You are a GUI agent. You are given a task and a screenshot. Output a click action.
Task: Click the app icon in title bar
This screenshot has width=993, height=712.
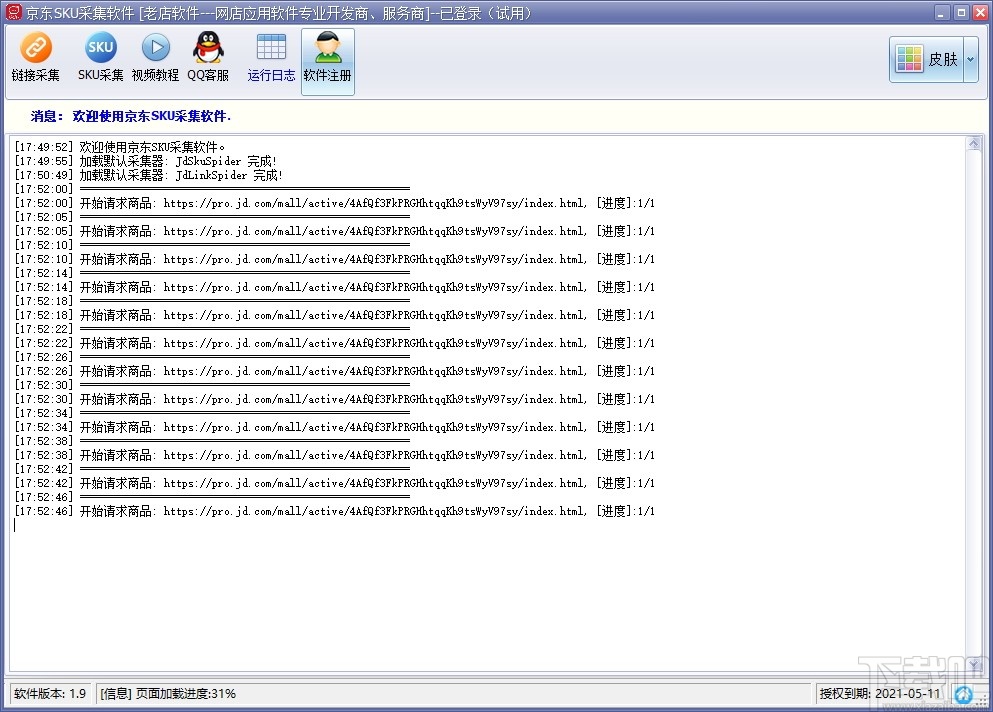tap(13, 12)
